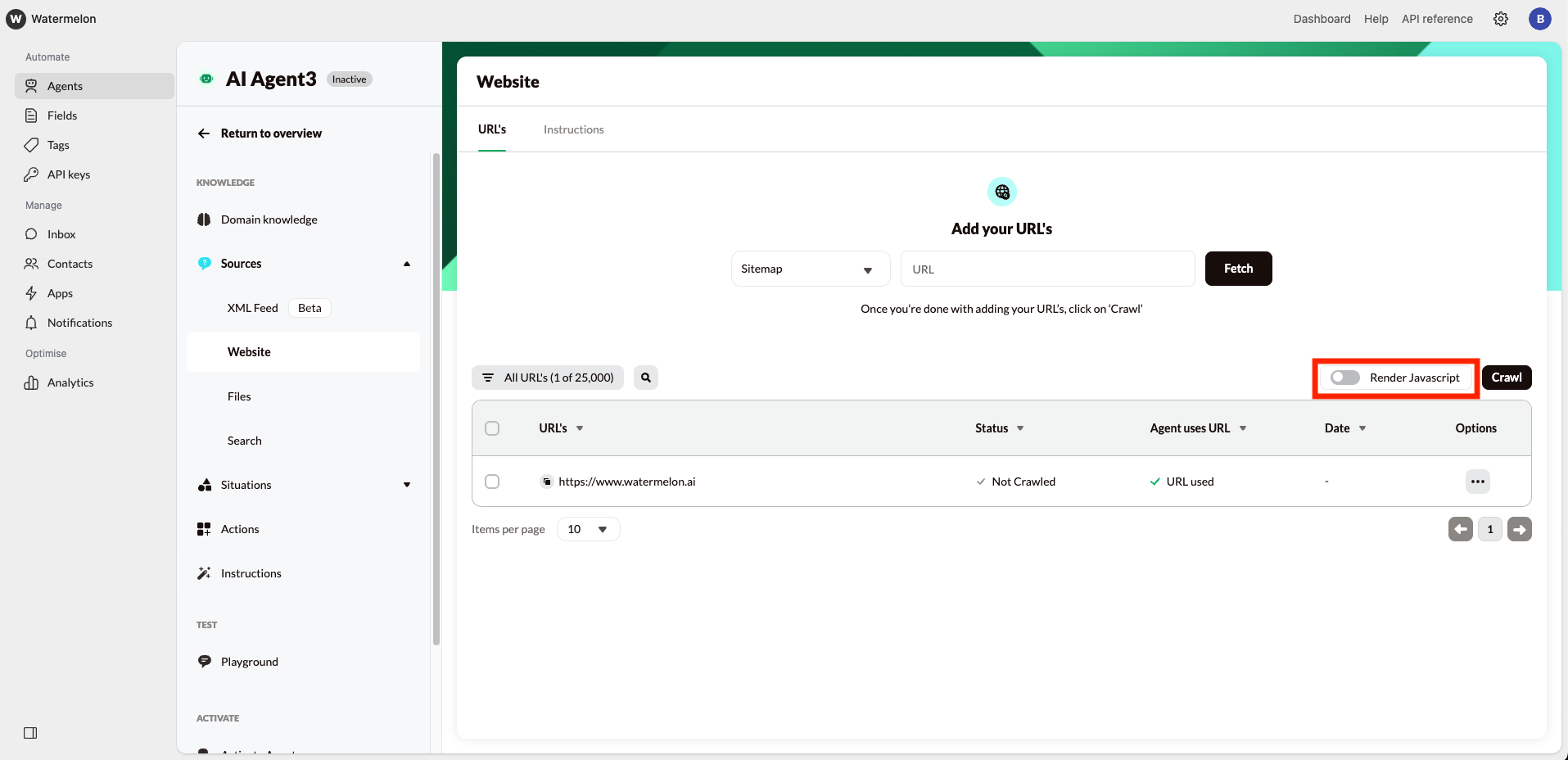
Task: Click the Crawl button
Action: 1506,377
